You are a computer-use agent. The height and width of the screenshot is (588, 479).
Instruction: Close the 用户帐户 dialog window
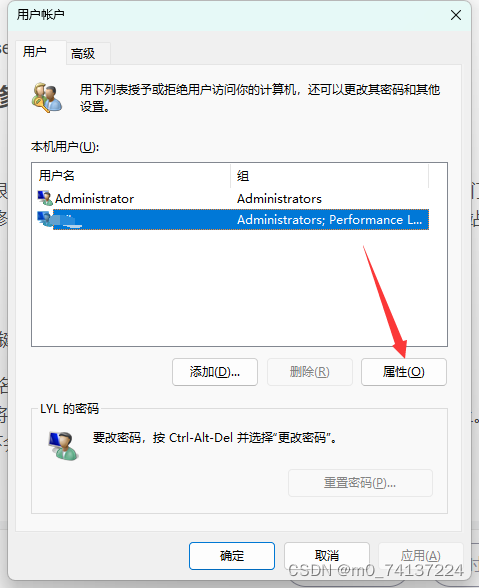[x=456, y=15]
